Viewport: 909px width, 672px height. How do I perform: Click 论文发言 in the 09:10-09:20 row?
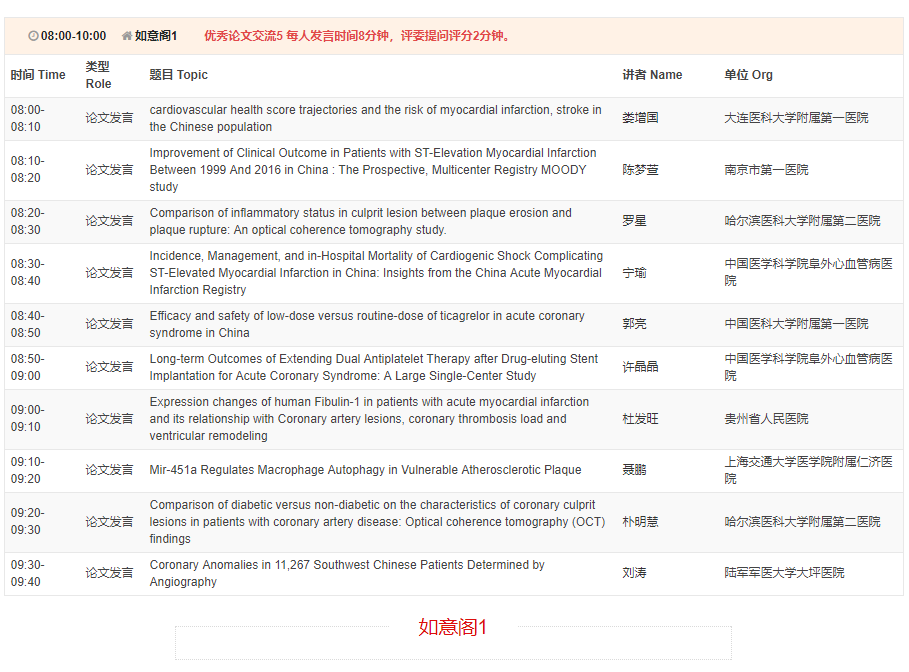110,470
